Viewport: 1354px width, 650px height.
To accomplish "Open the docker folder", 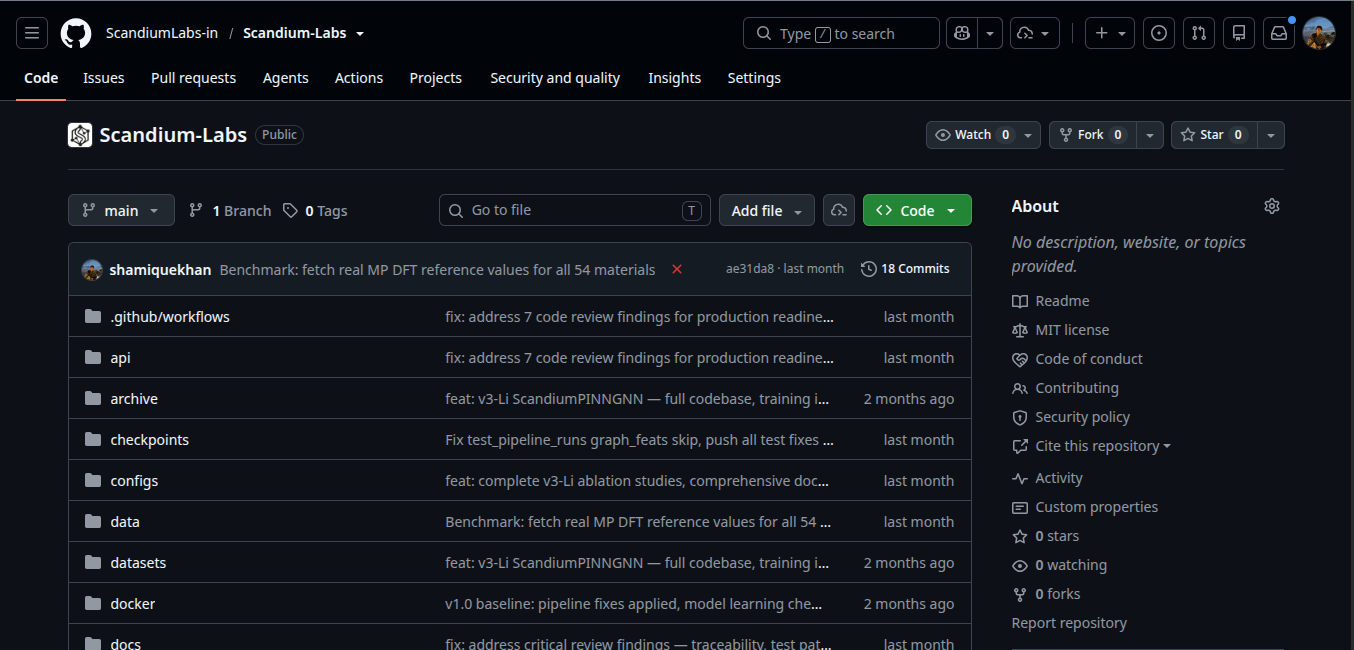I will coord(133,604).
